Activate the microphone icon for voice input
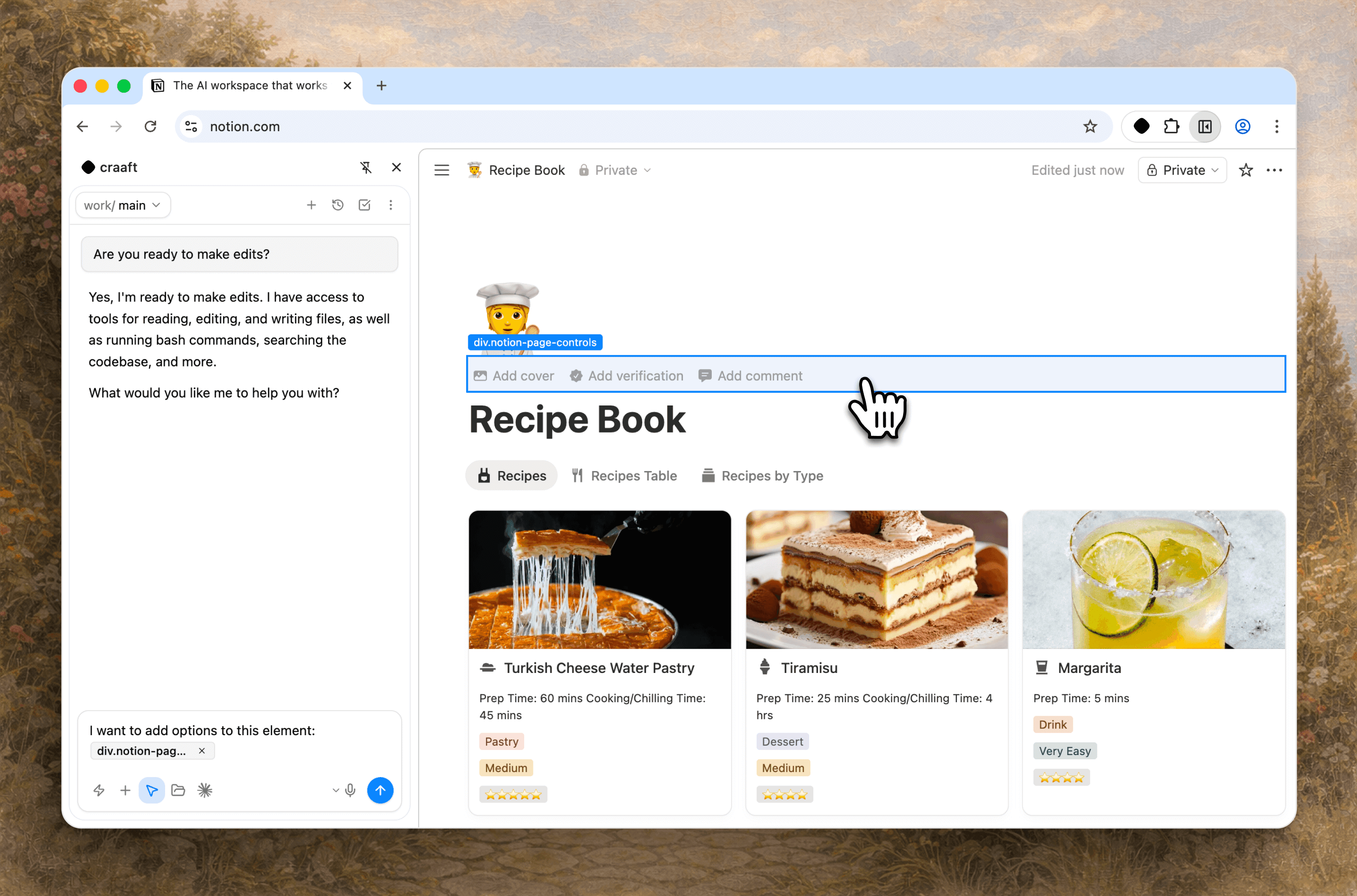The image size is (1357, 896). (351, 790)
